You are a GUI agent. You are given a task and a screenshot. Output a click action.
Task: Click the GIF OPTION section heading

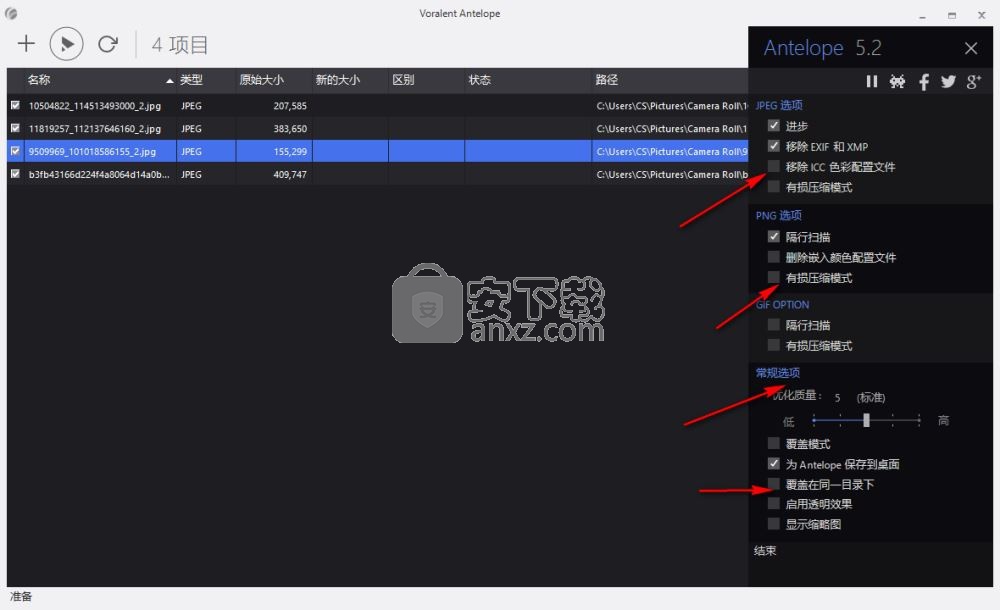click(x=783, y=305)
